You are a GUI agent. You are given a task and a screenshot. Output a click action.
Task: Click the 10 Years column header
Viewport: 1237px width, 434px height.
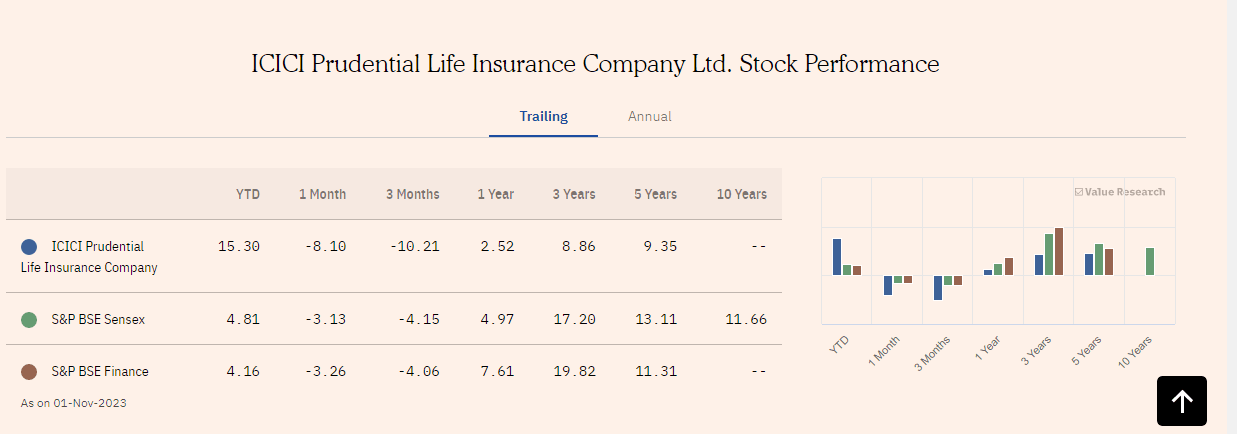pos(741,194)
